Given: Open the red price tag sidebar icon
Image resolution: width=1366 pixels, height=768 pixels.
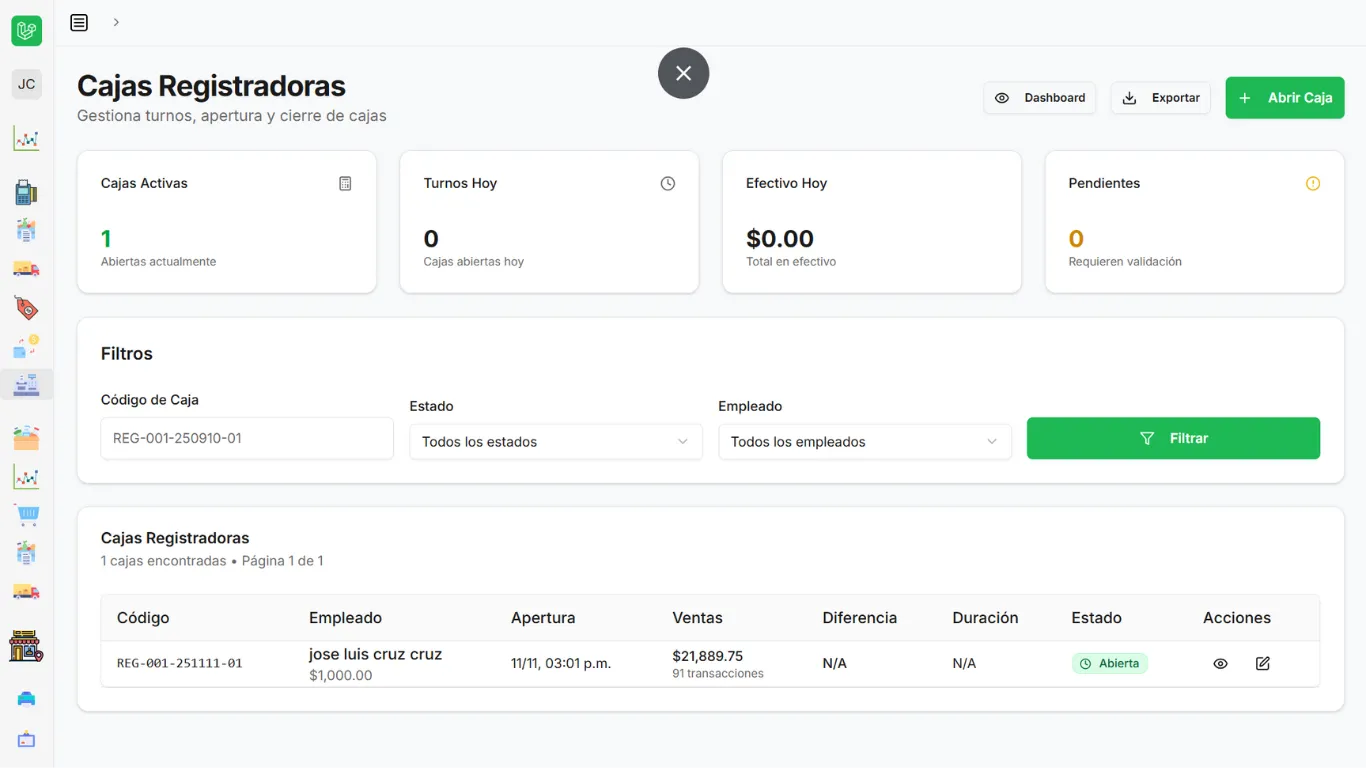Looking at the screenshot, I should pos(26,307).
